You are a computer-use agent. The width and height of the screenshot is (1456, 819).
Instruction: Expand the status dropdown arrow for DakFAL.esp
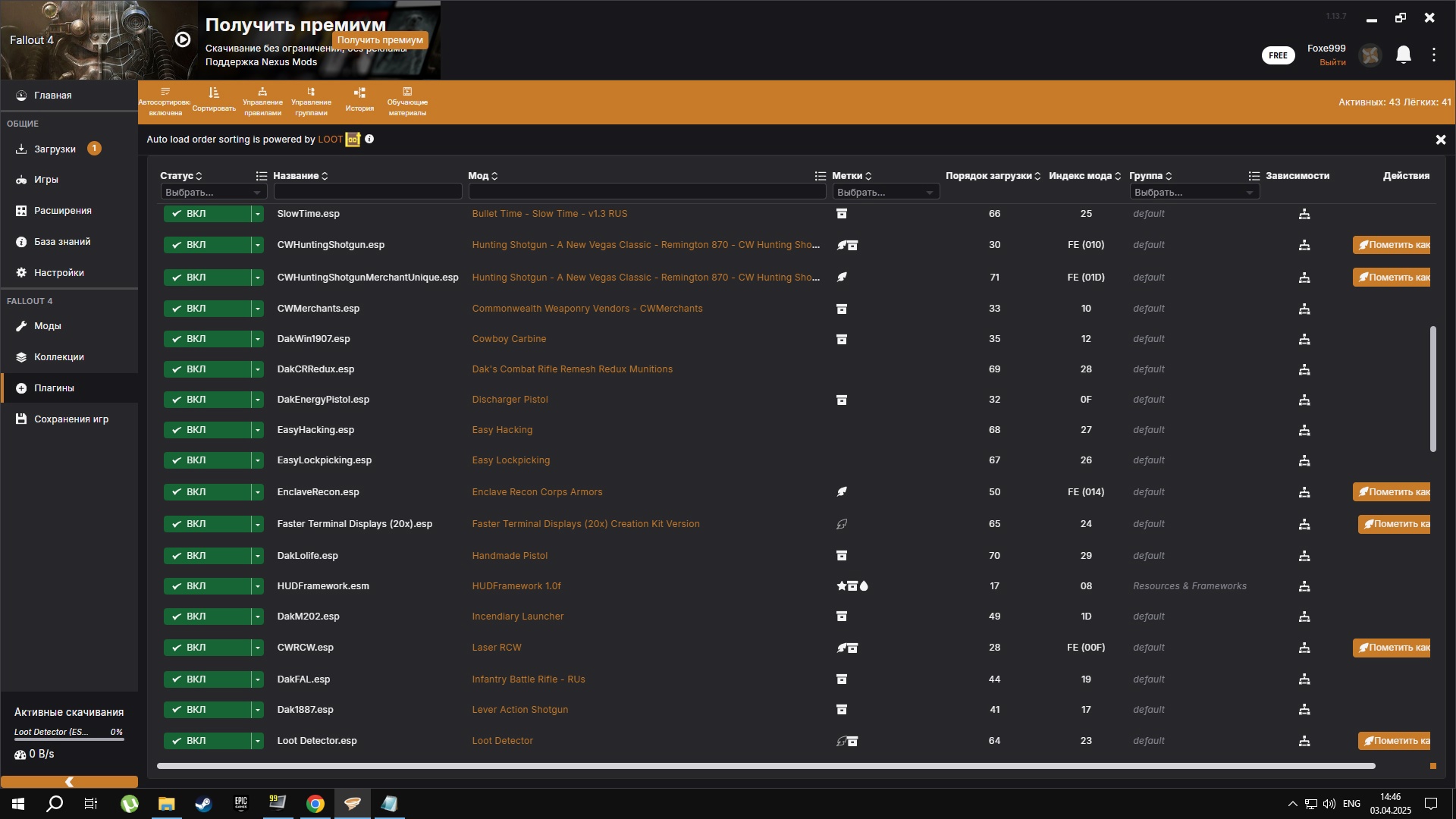click(258, 679)
